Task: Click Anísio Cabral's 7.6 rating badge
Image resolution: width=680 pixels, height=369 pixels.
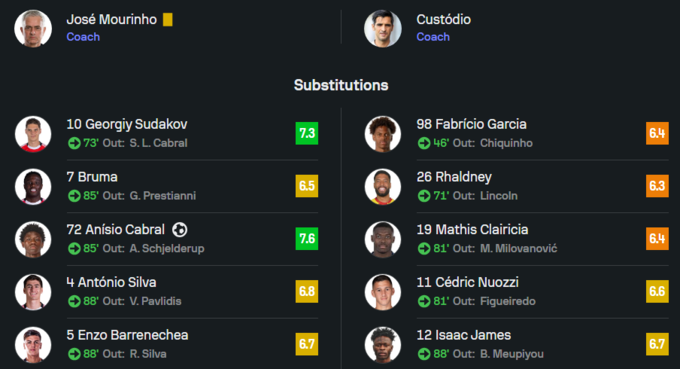Action: (307, 238)
